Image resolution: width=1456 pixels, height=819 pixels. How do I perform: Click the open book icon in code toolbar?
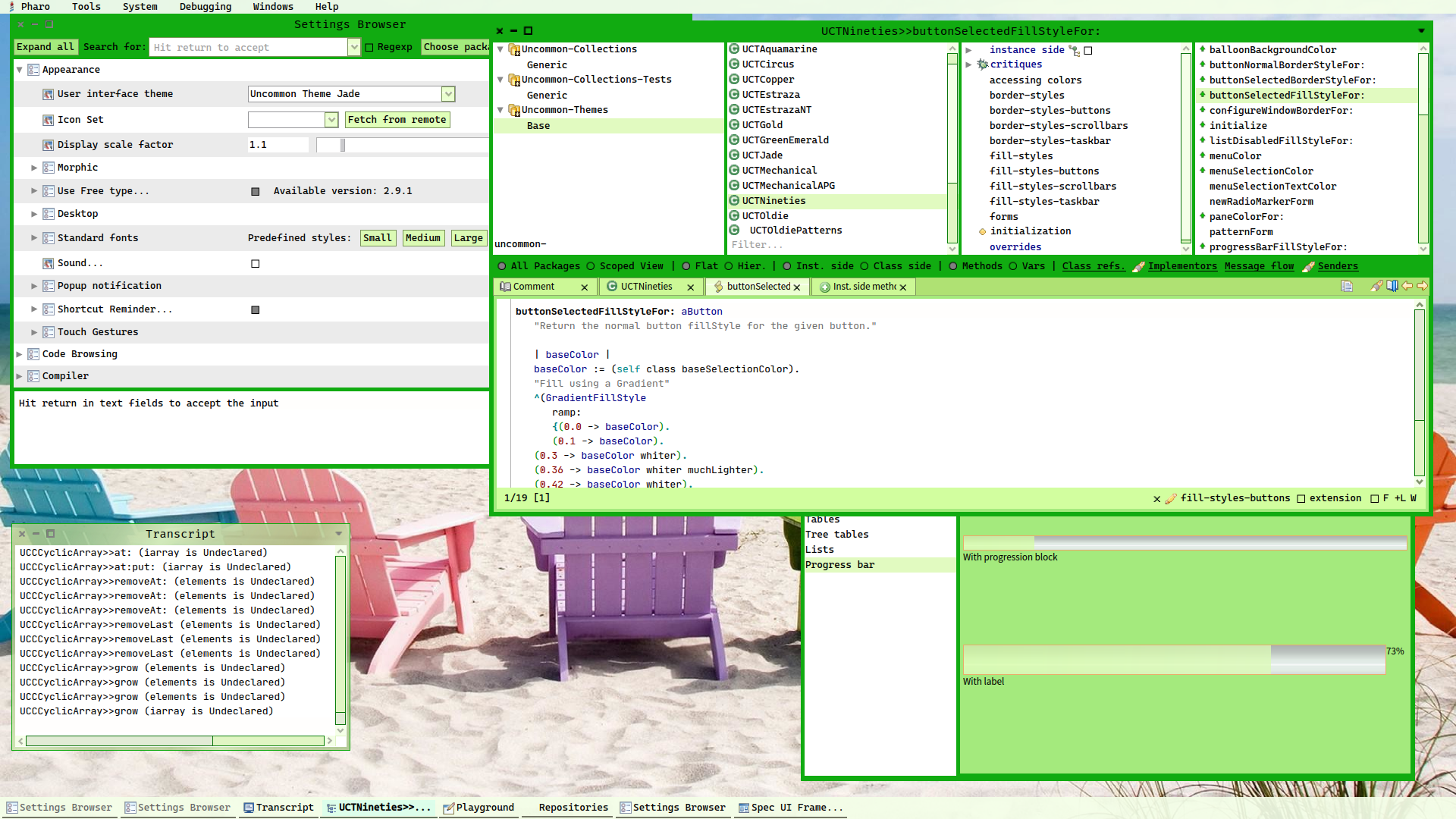(x=1392, y=286)
